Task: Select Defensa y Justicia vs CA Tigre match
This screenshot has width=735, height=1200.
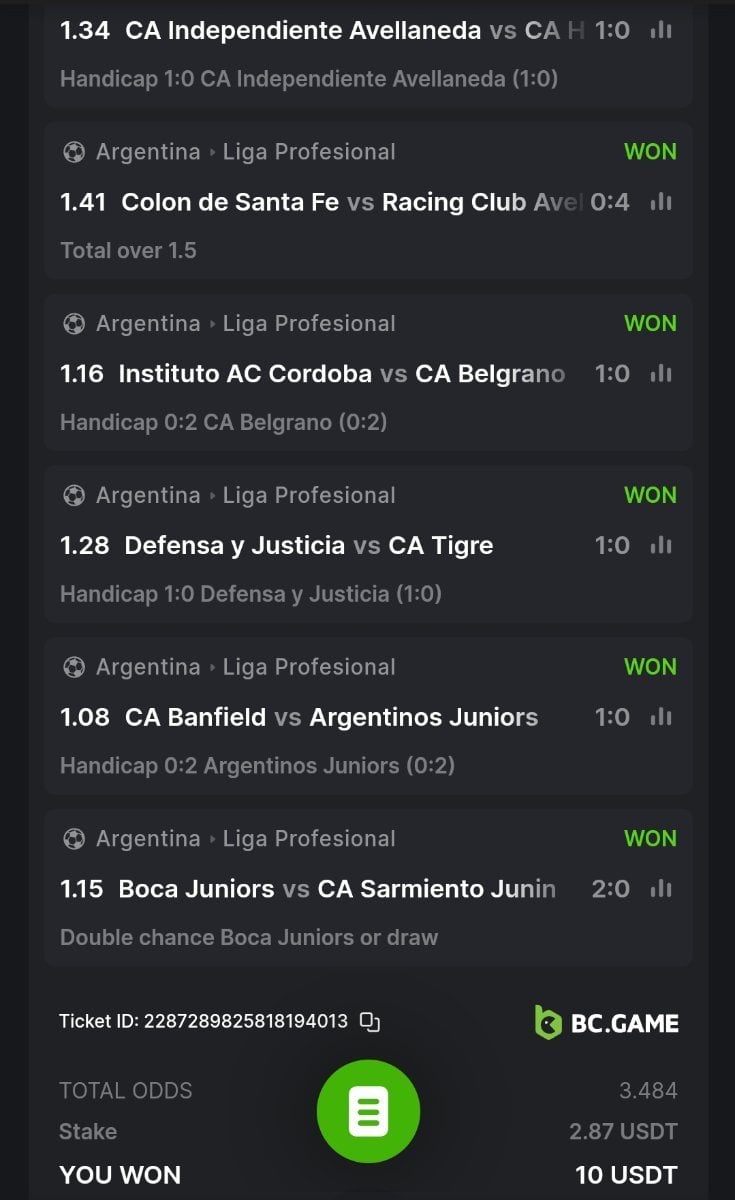Action: [x=308, y=546]
